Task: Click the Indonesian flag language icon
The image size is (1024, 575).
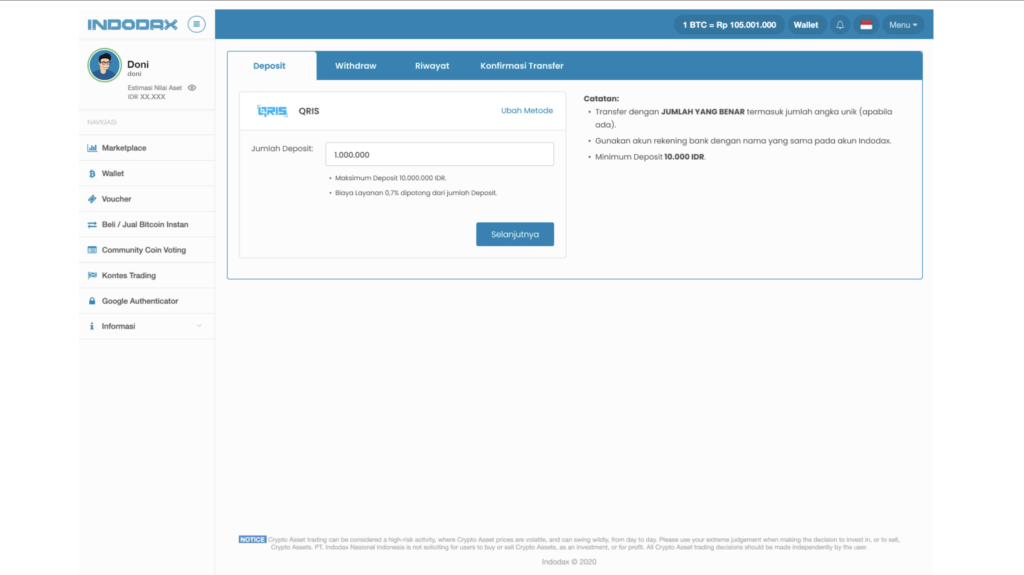Action: [866, 25]
